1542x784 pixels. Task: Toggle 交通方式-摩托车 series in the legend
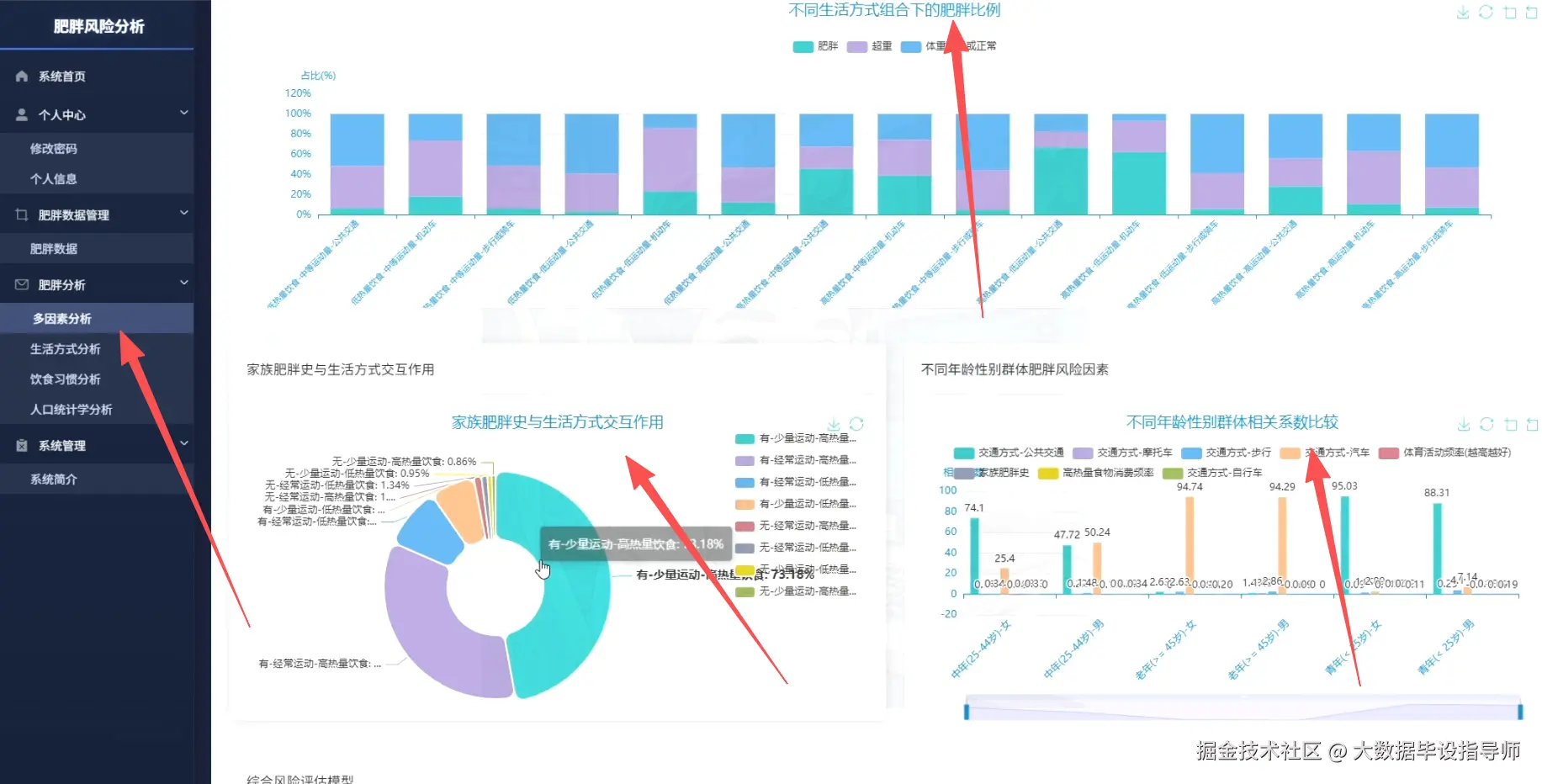(x=1122, y=453)
